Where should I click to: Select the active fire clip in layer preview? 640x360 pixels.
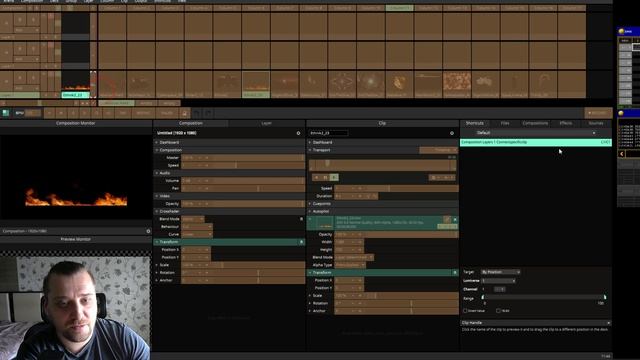[x=76, y=82]
